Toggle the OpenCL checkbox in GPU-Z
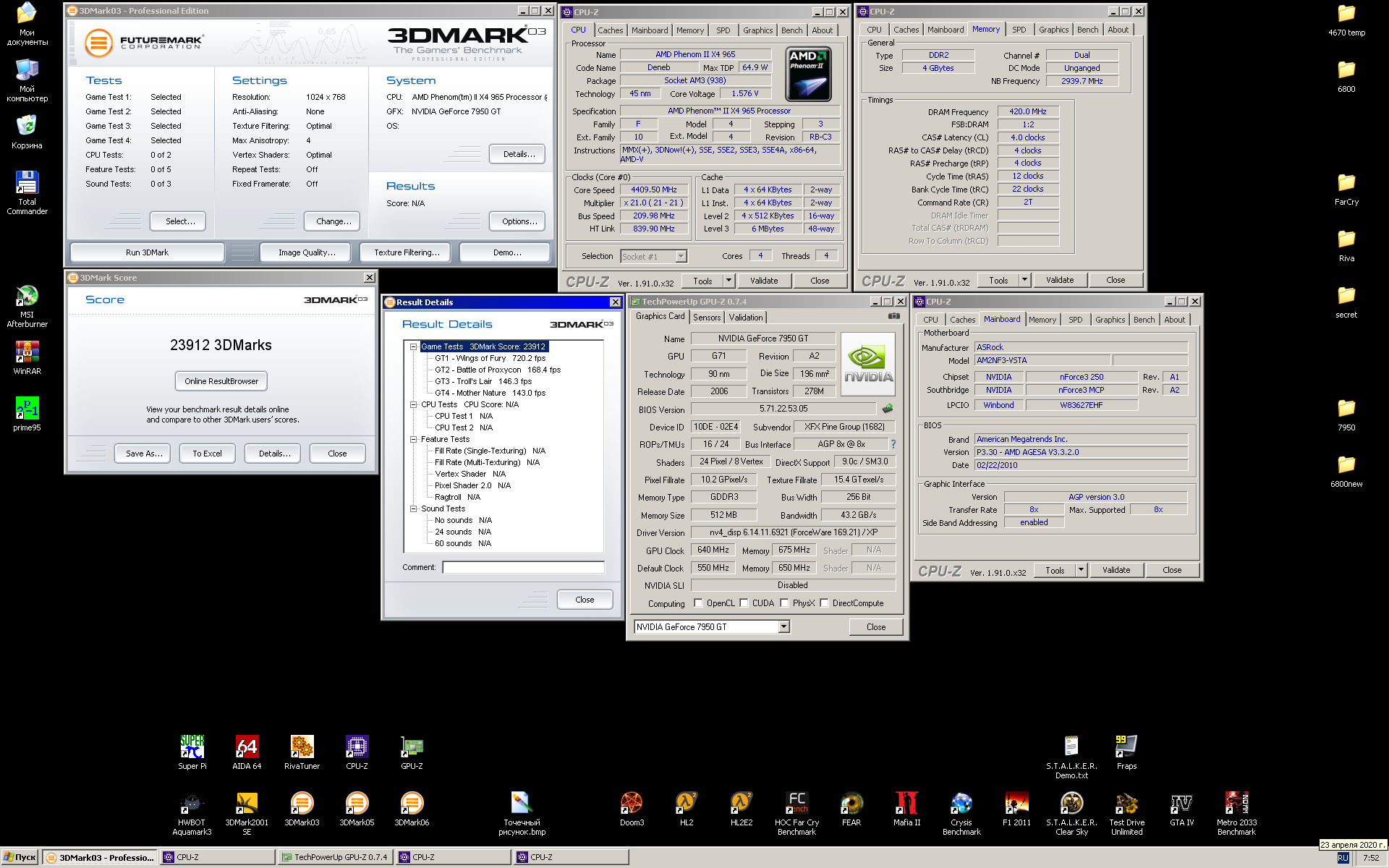Viewport: 1389px width, 868px height. tap(698, 603)
